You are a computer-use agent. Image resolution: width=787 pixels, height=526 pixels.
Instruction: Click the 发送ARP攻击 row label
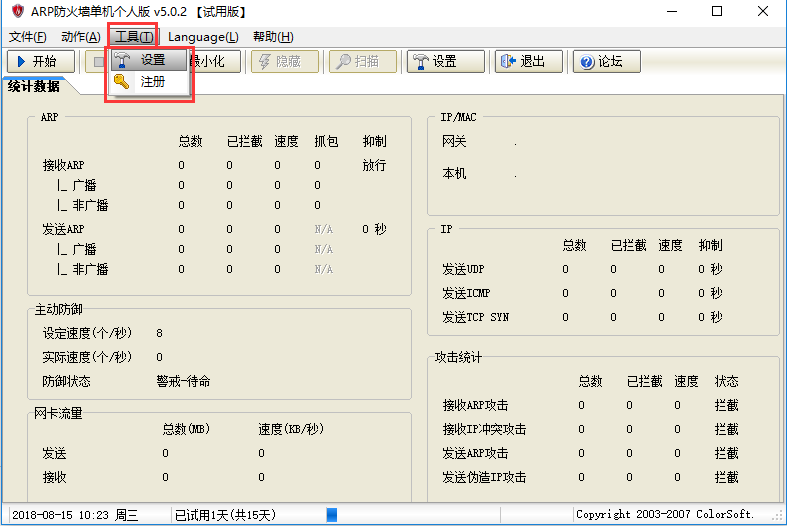point(475,453)
